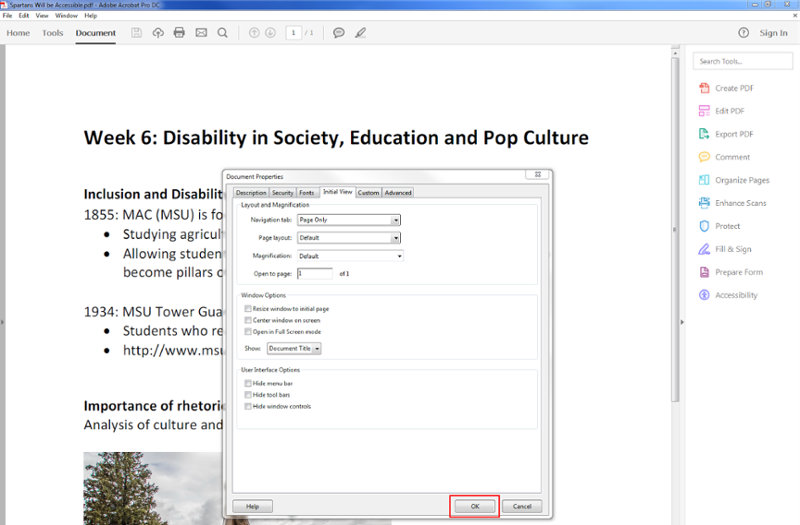
Task: Click the Find text magnifier icon
Action: point(222,33)
